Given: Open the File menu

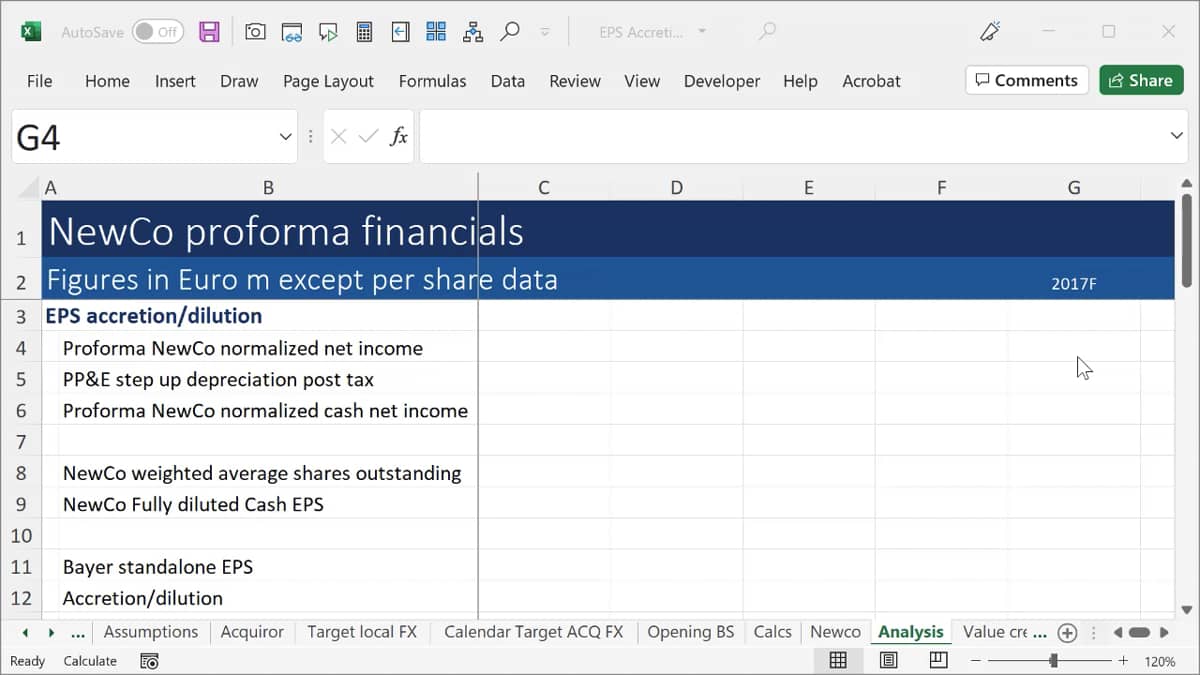Looking at the screenshot, I should 40,81.
